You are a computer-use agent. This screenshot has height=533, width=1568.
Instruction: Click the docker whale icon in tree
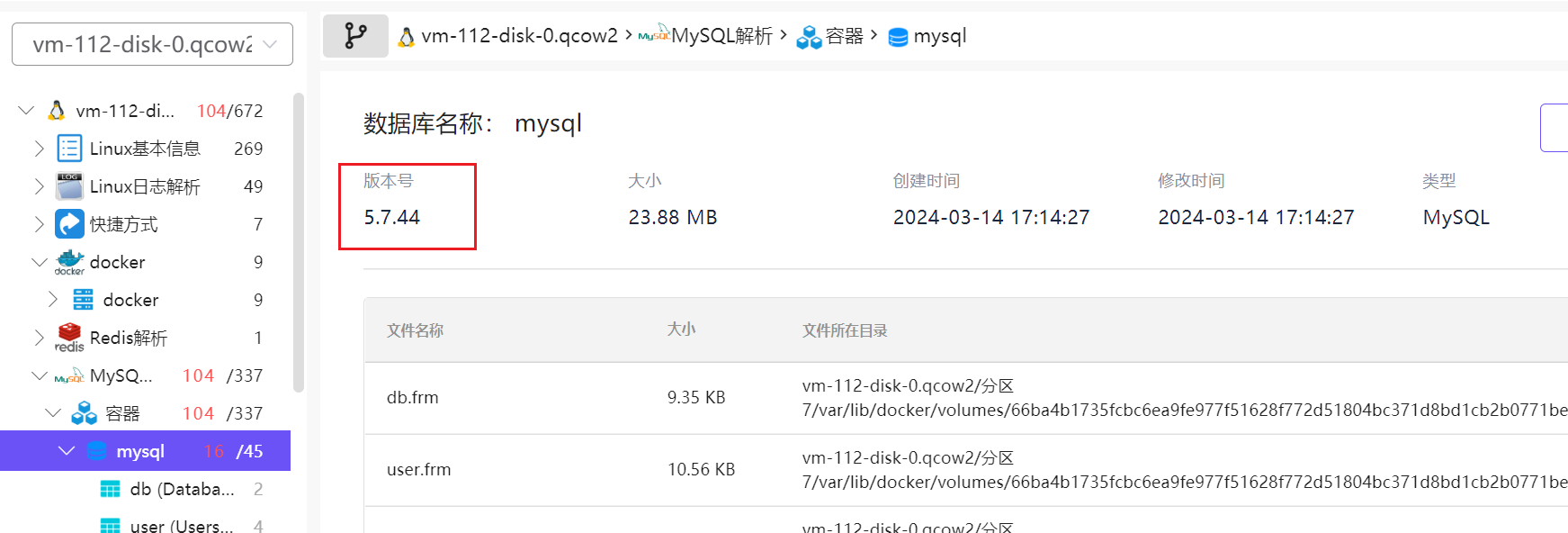click(x=69, y=262)
